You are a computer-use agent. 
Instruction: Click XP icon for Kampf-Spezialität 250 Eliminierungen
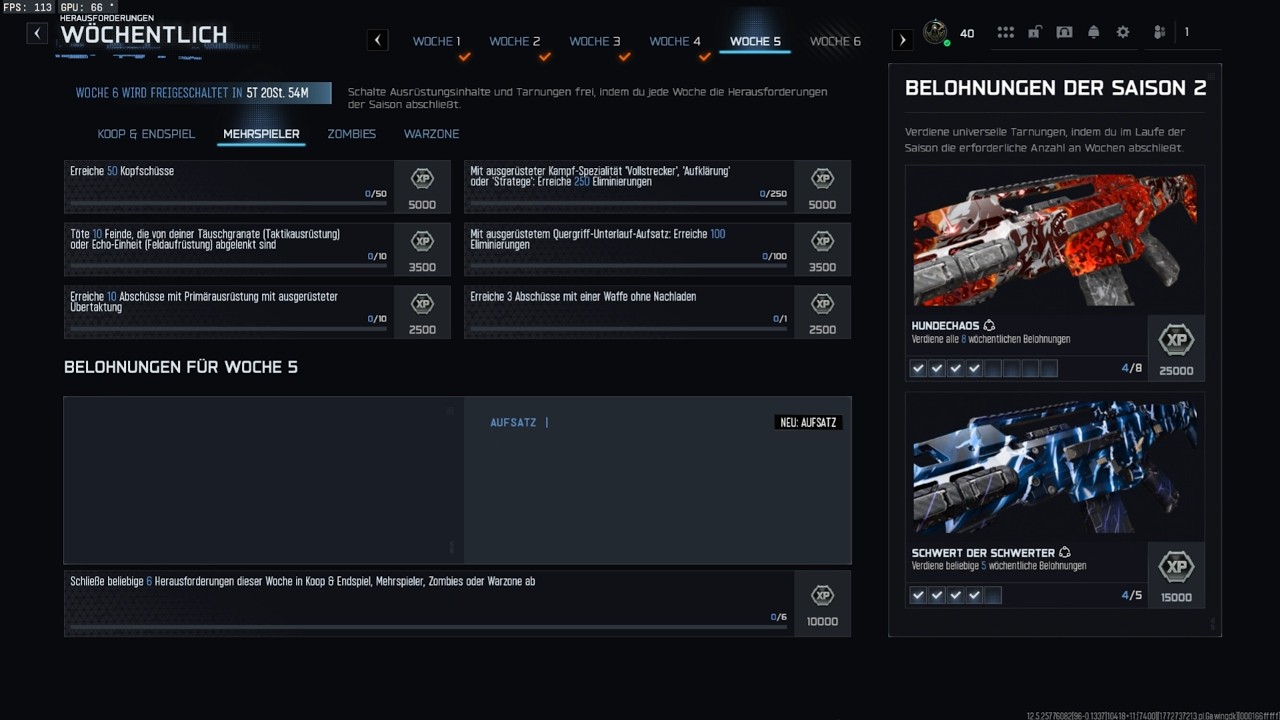[822, 179]
